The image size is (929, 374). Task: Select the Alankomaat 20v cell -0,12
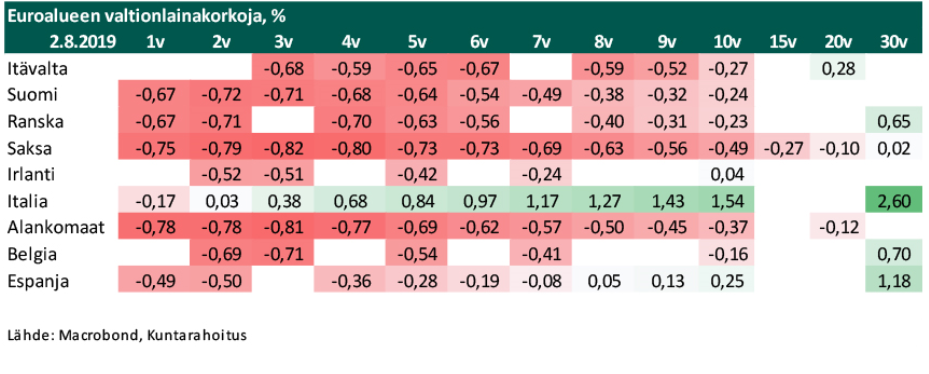pyautogui.click(x=836, y=228)
